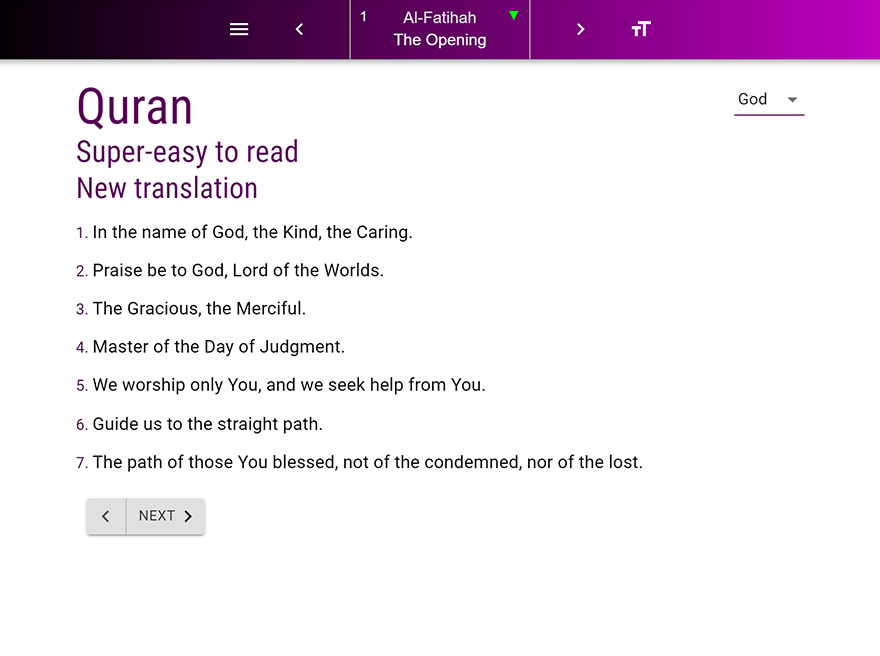
Task: Select verse 4 'Master of the Day of Judgment'
Action: pyautogui.click(x=210, y=347)
